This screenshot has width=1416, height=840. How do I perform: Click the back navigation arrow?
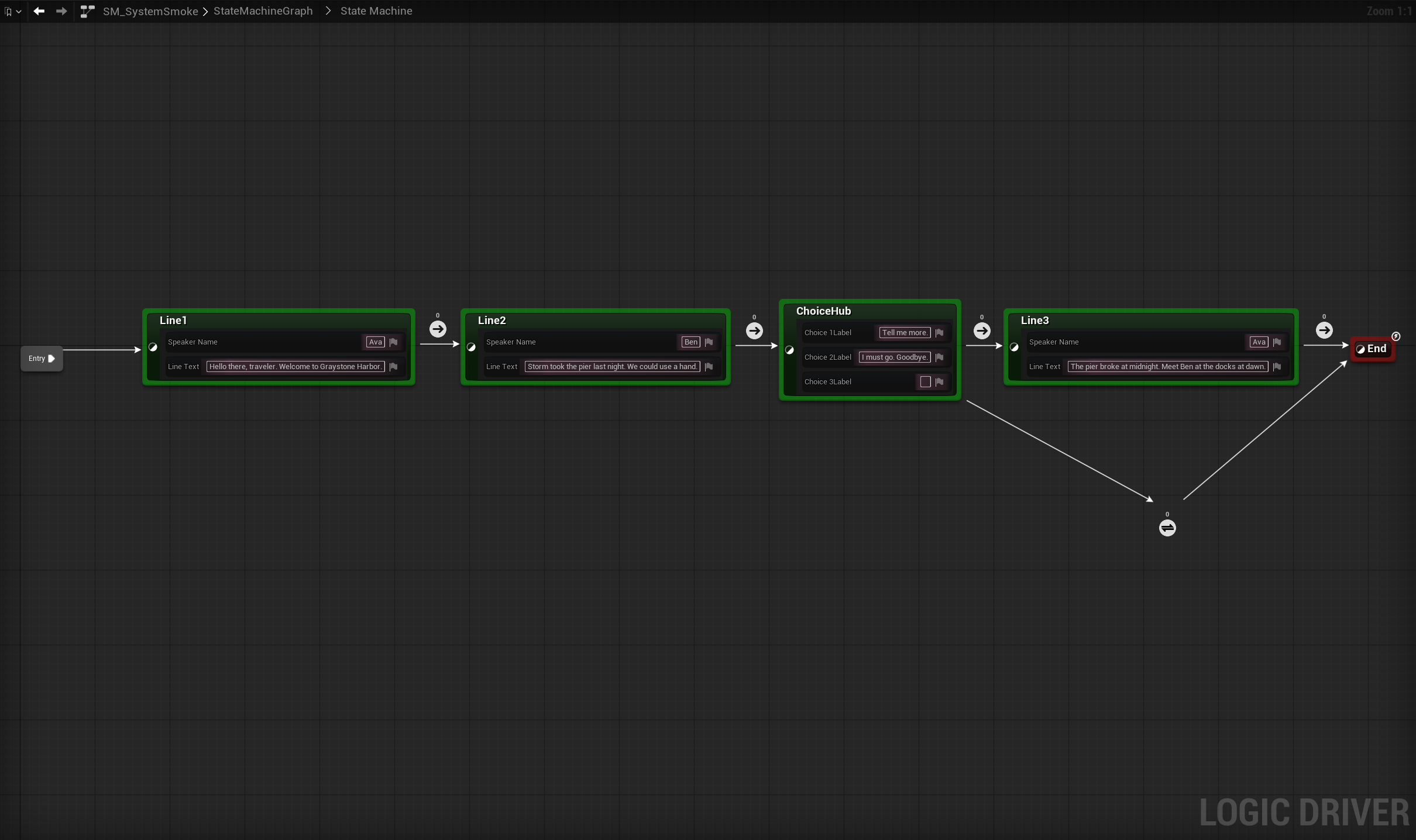click(39, 11)
